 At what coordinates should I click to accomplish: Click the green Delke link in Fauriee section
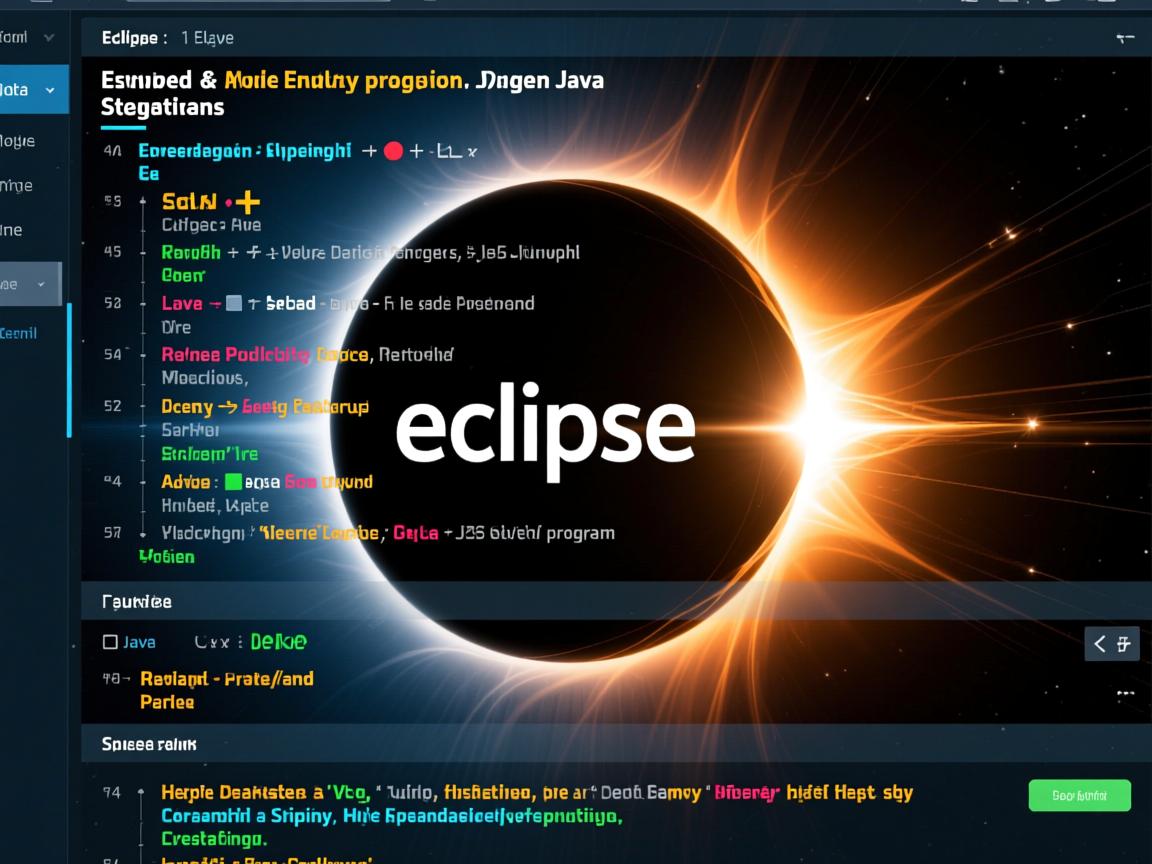click(277, 641)
